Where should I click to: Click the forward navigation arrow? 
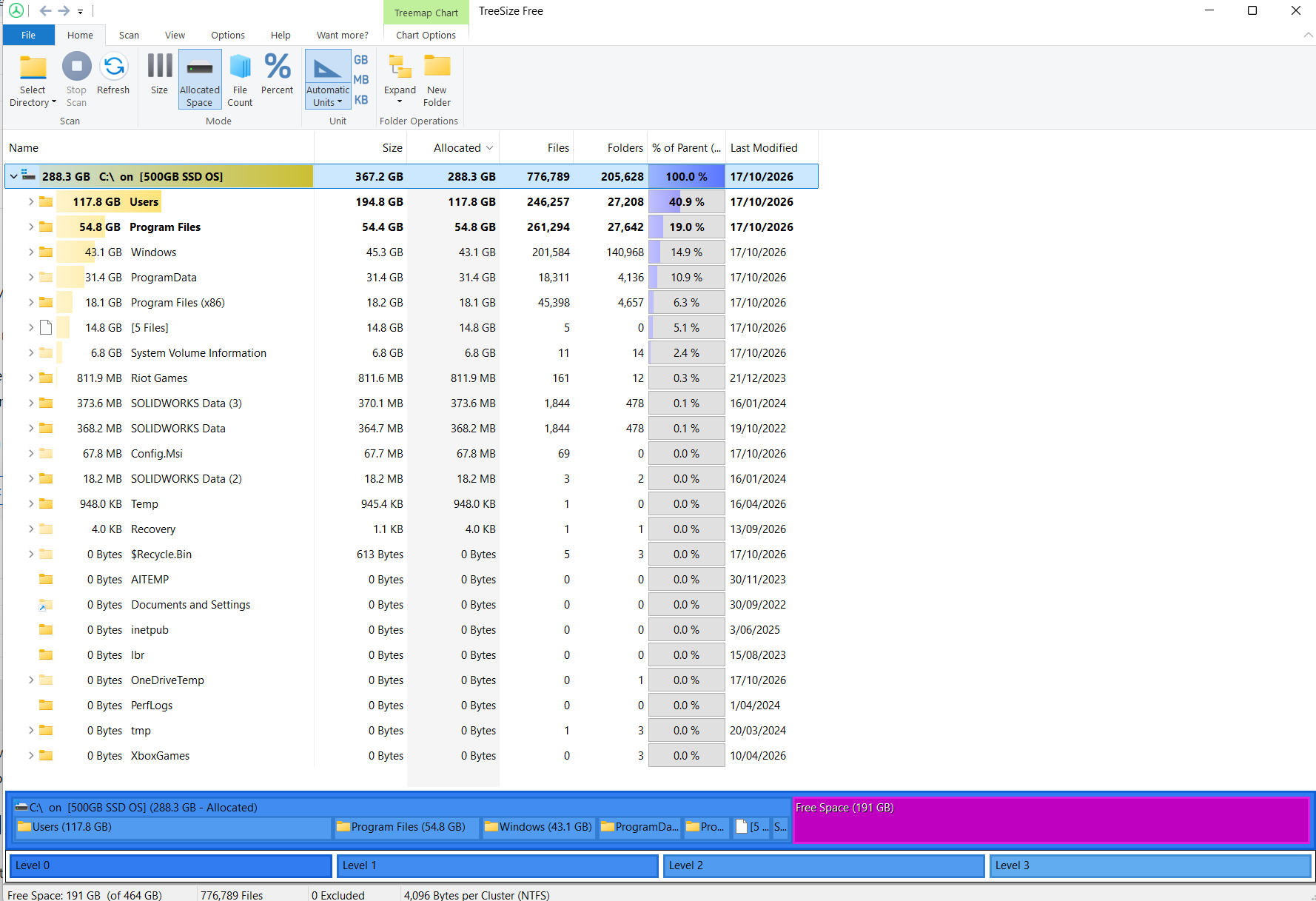pyautogui.click(x=64, y=11)
